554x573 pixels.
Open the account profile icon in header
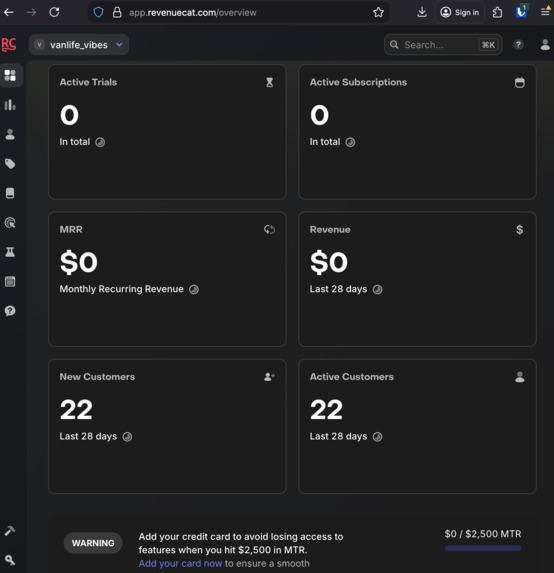(545, 45)
